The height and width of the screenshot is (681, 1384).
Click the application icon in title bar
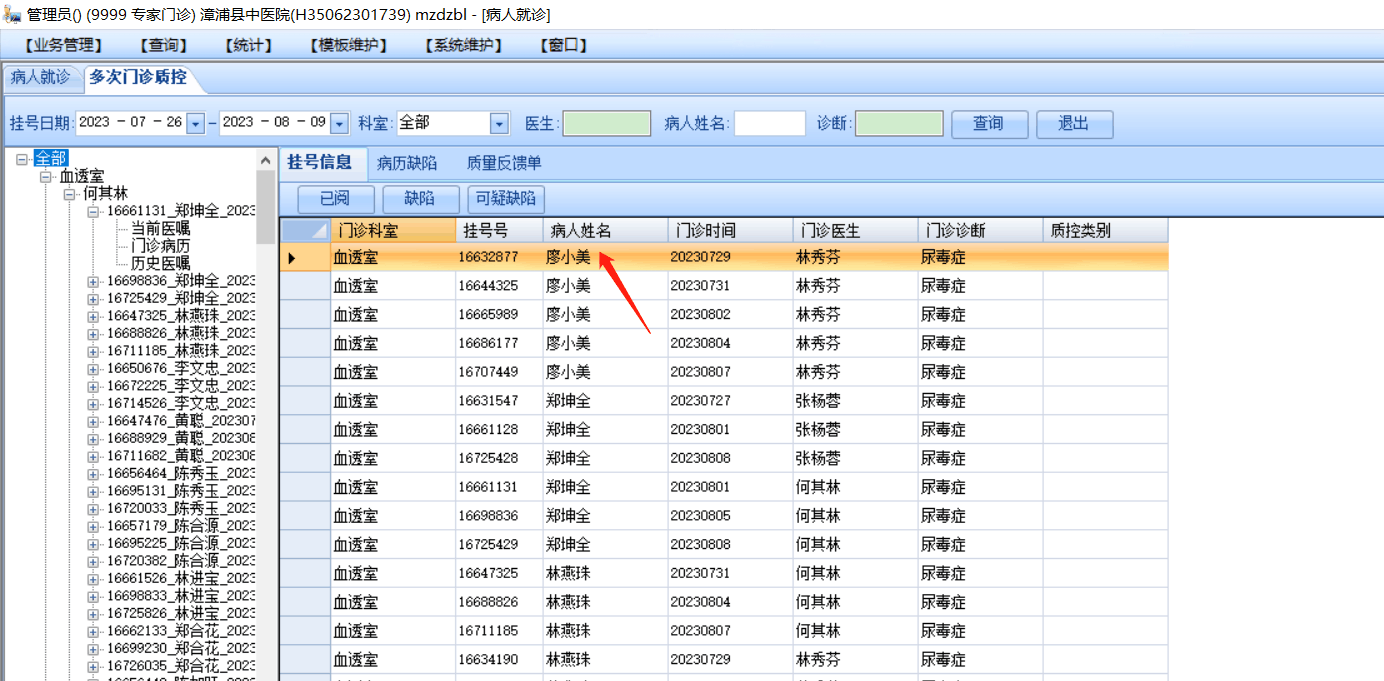click(12, 14)
